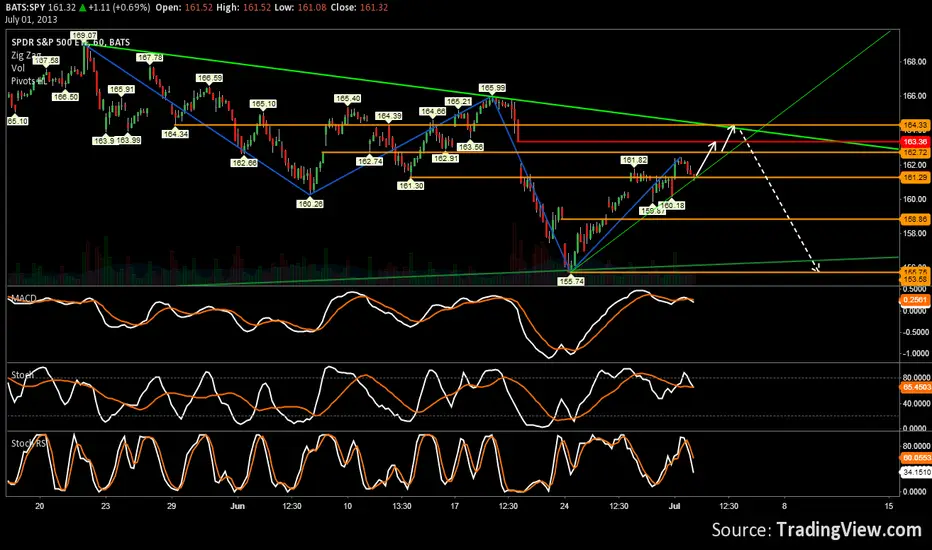Image resolution: width=932 pixels, height=550 pixels.
Task: Click the MACD value tag 0.2561
Action: click(915, 300)
